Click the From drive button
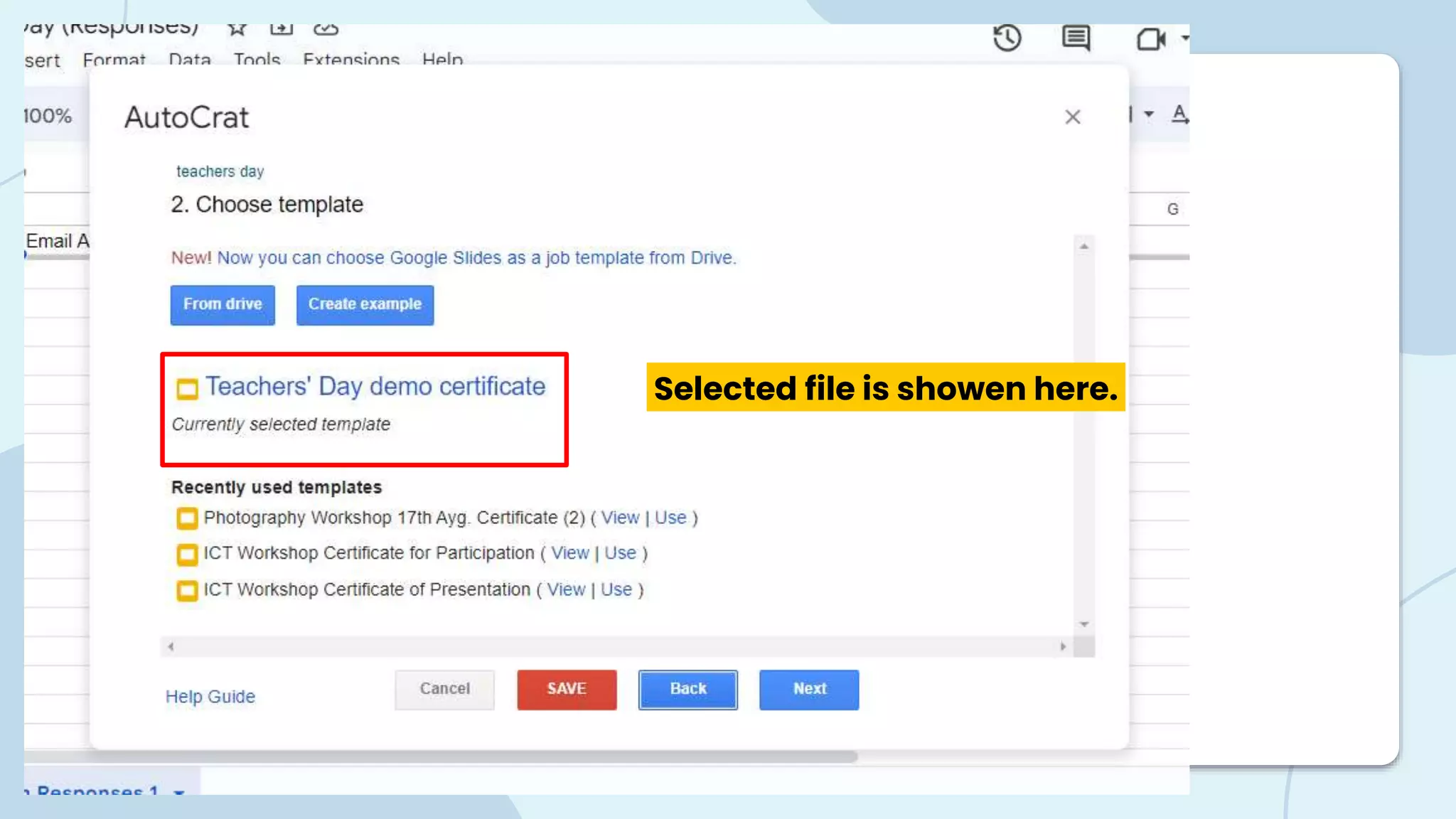 coord(223,305)
